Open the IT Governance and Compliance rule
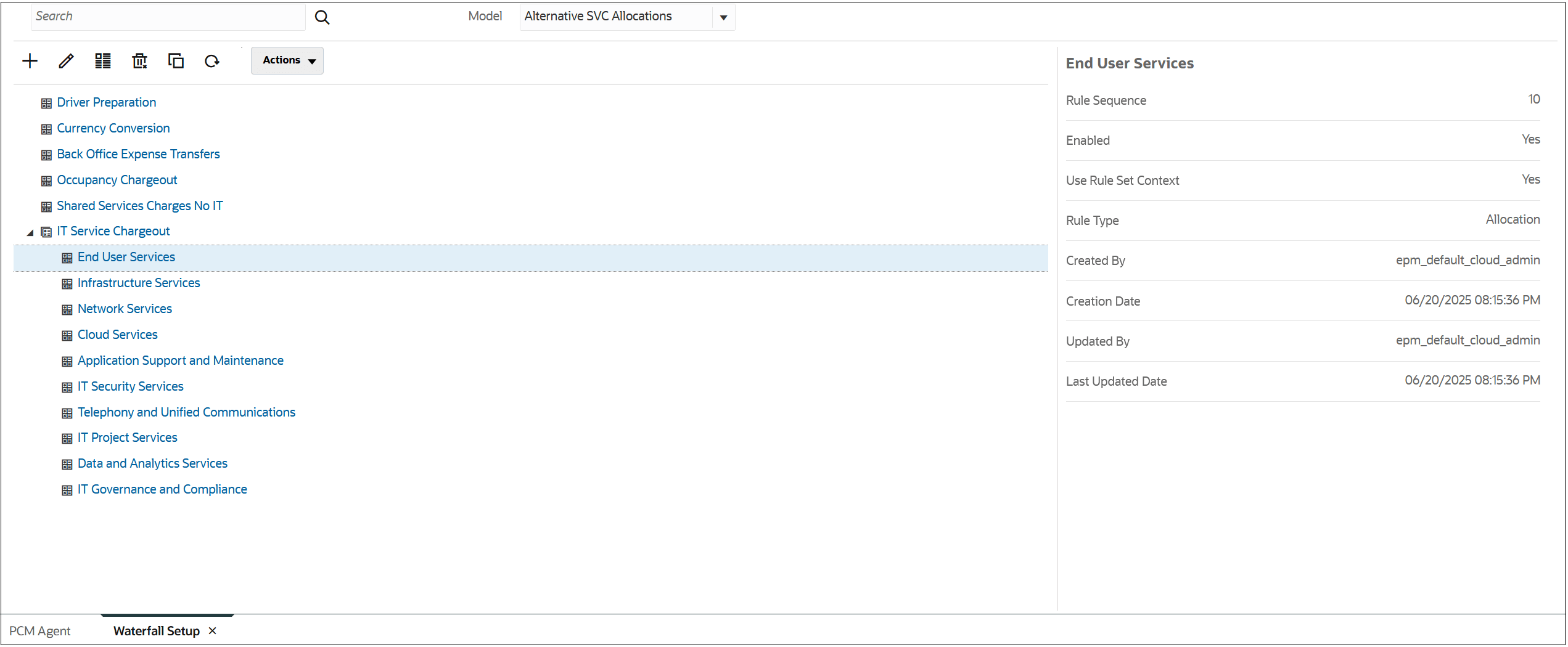The width and height of the screenshot is (1568, 647). coord(162,489)
